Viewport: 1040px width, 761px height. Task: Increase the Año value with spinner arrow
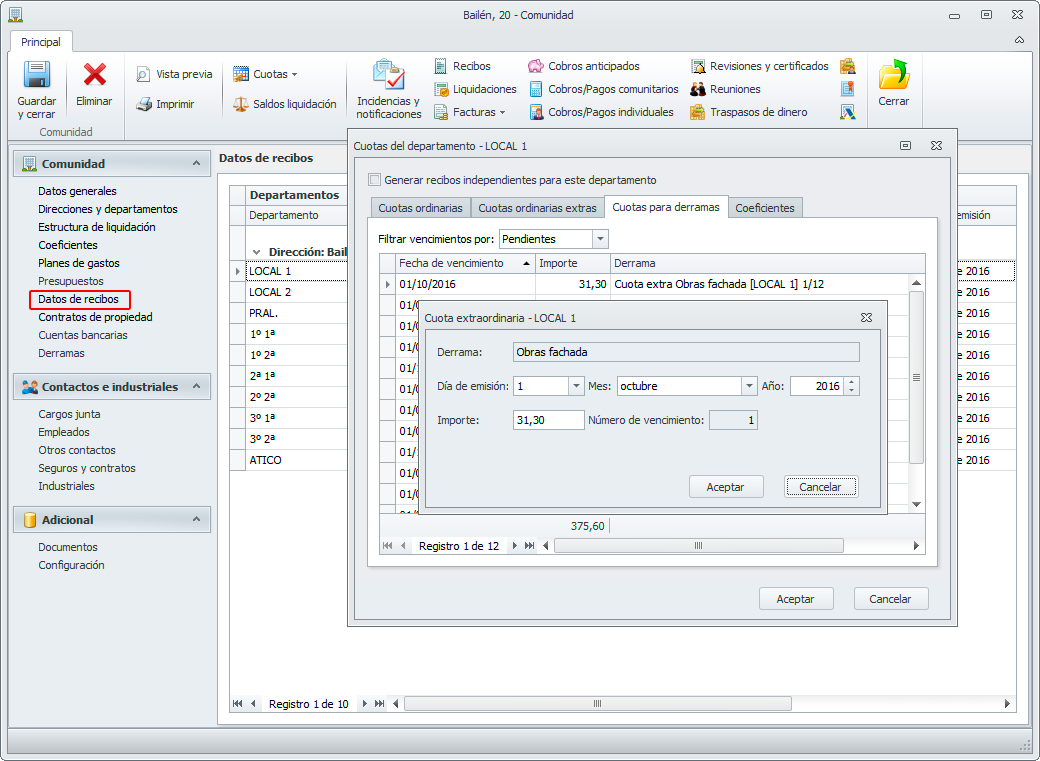click(x=852, y=382)
